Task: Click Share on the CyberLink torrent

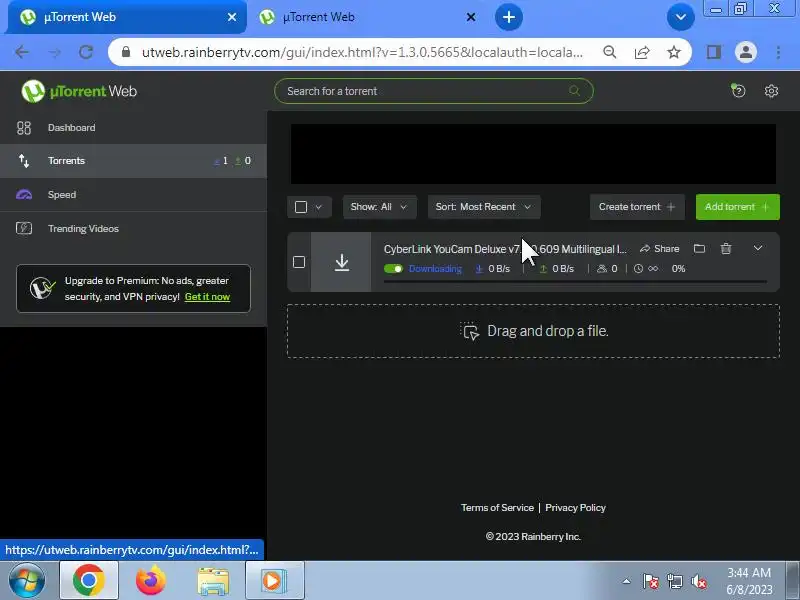Action: (x=660, y=248)
